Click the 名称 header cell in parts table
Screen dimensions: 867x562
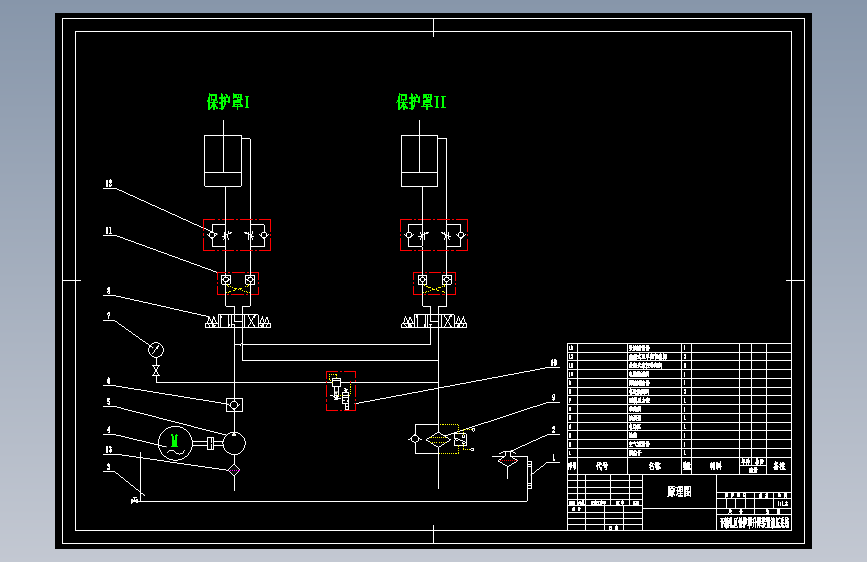(655, 466)
